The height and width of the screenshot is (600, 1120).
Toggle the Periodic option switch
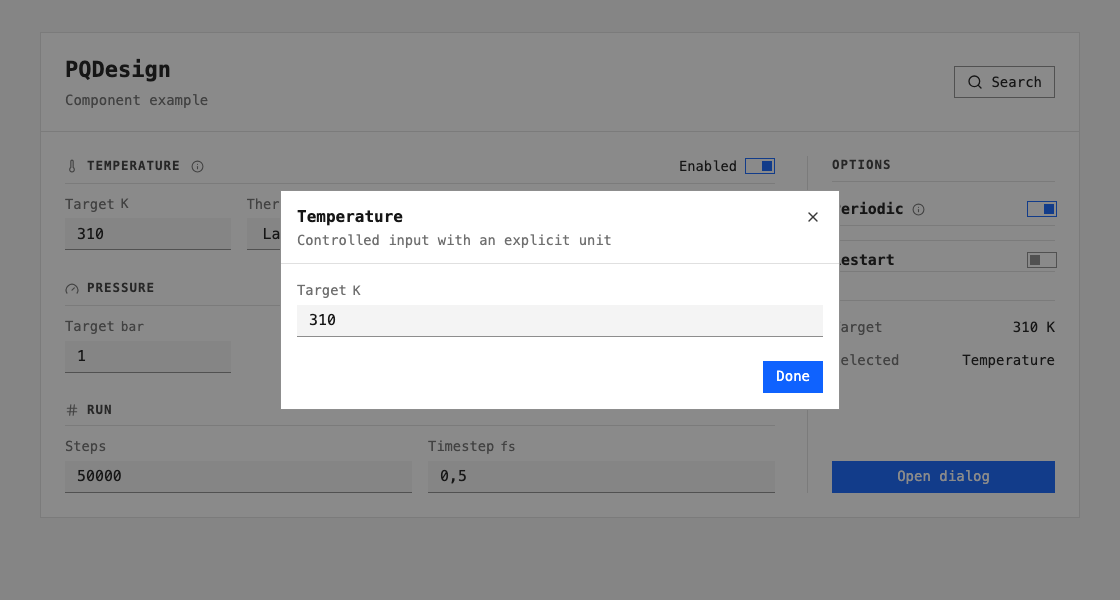click(1041, 209)
